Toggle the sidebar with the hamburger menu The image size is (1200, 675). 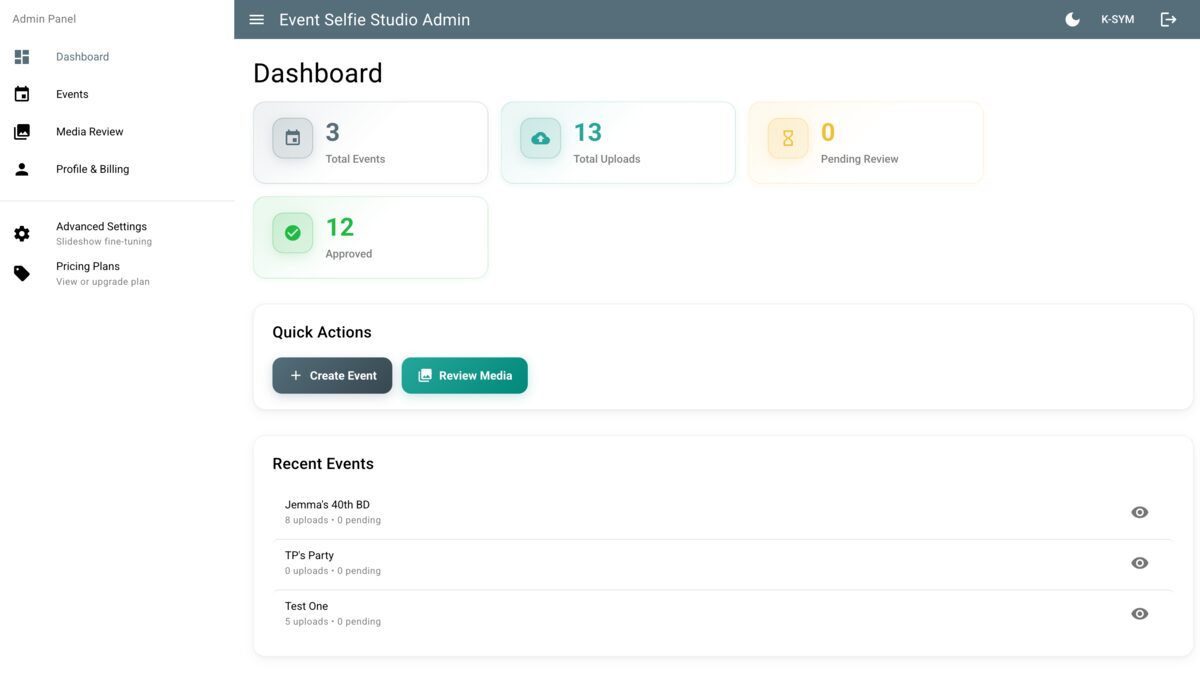click(257, 18)
